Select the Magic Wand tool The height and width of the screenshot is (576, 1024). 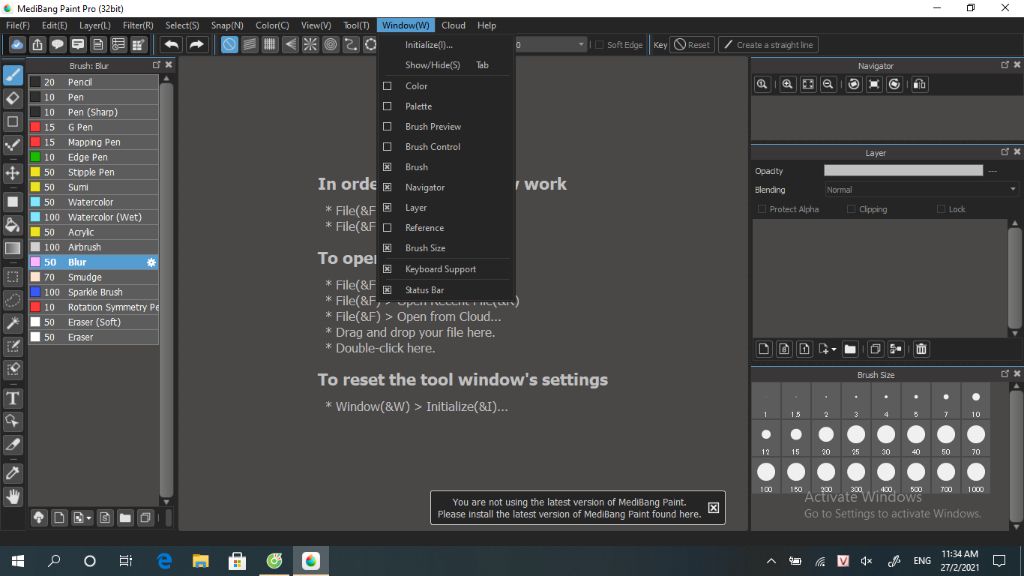[13, 323]
